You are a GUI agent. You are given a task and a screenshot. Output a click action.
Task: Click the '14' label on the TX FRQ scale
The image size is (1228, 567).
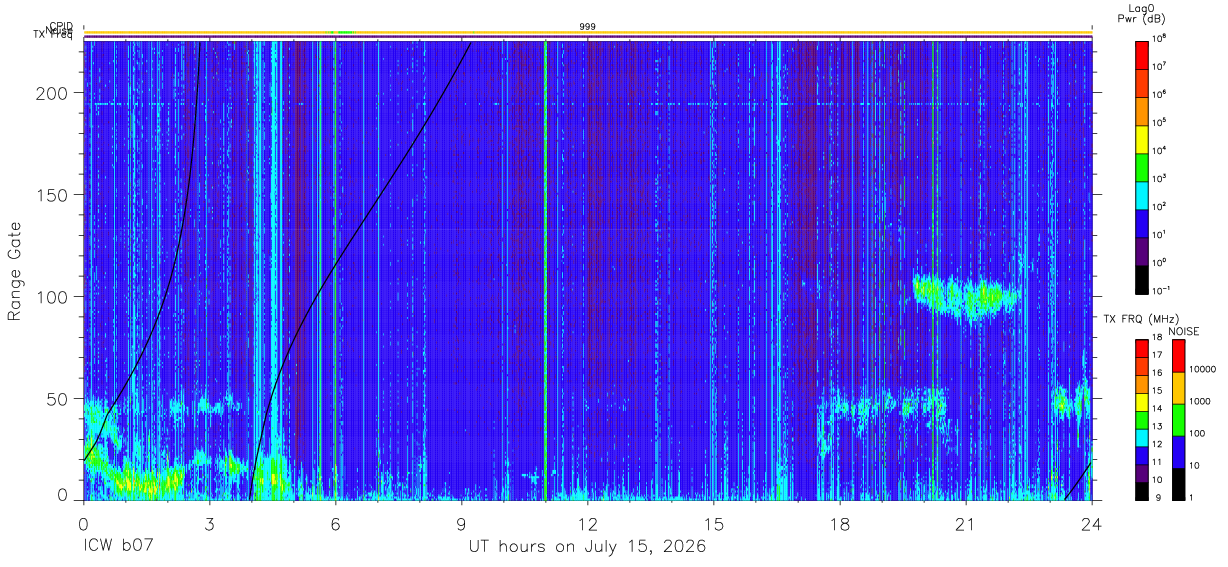point(1157,409)
